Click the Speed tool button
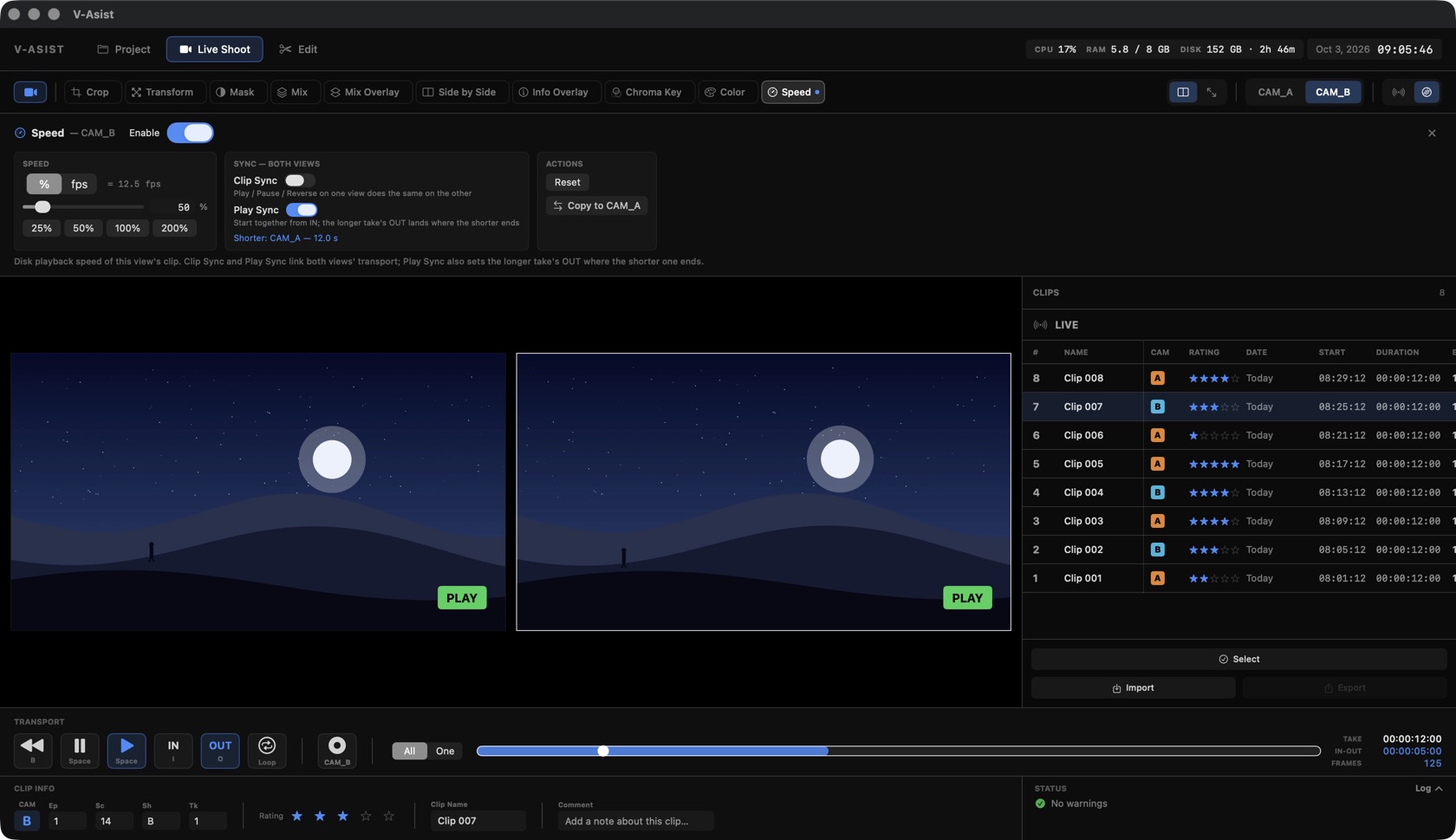Screen dimensions: 1456x840 (x=793, y=92)
